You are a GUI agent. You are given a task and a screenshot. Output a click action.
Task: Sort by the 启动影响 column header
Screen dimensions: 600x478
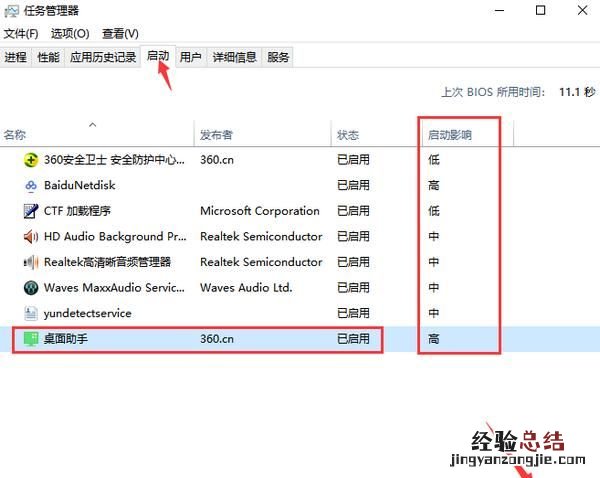(x=449, y=135)
